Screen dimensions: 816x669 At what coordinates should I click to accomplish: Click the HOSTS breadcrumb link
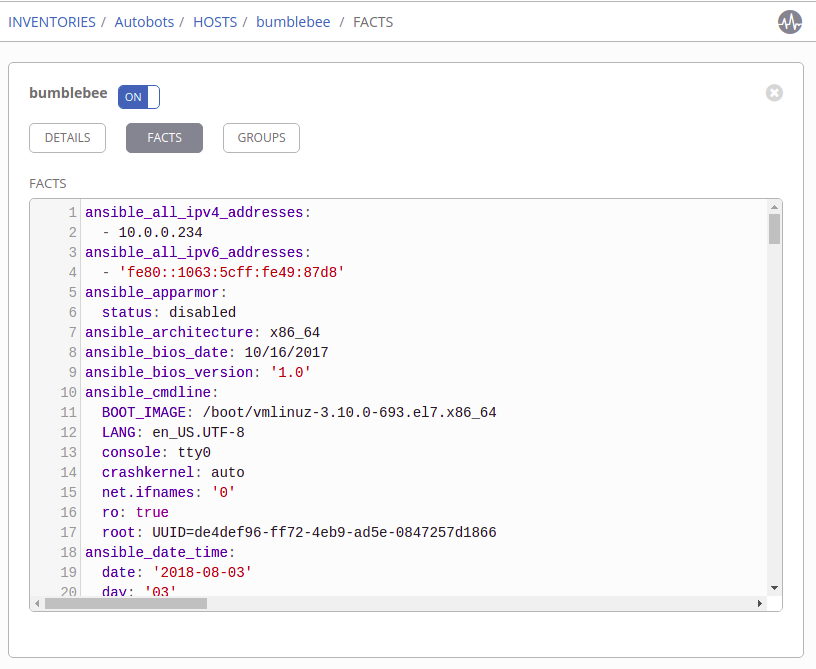(215, 22)
